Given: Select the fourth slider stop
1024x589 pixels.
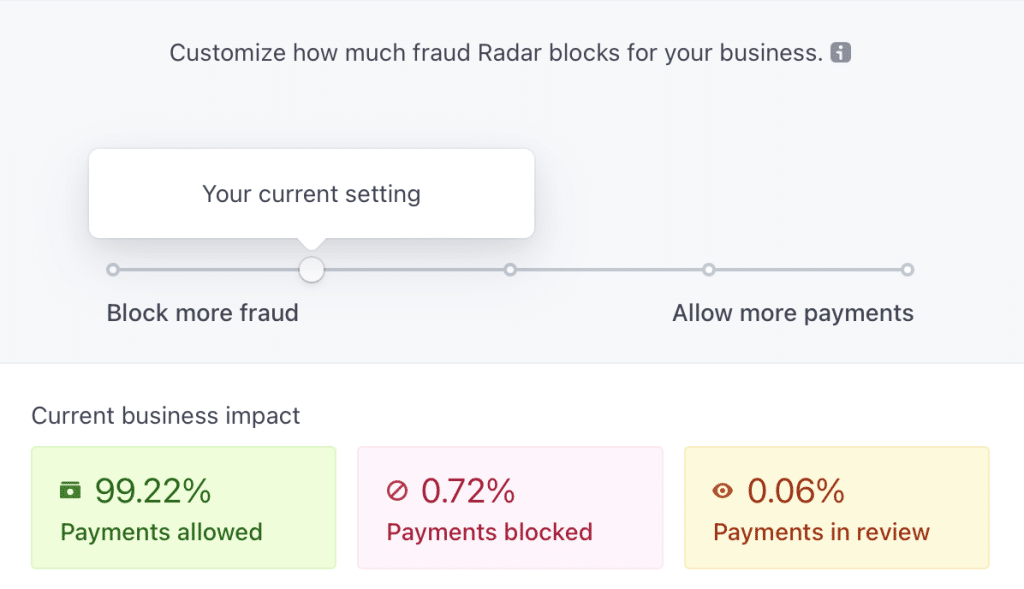Looking at the screenshot, I should 709,270.
